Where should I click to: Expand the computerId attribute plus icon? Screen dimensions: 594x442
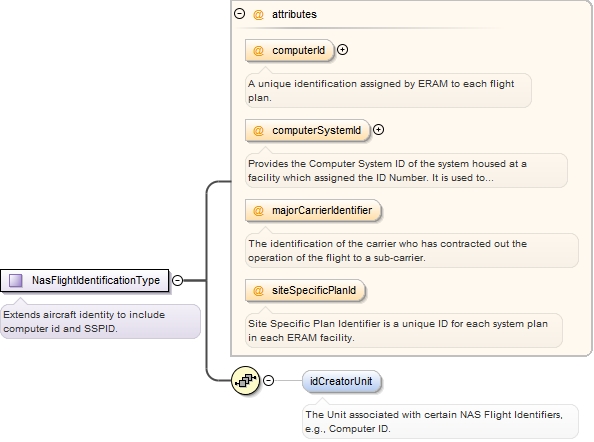coord(342,50)
